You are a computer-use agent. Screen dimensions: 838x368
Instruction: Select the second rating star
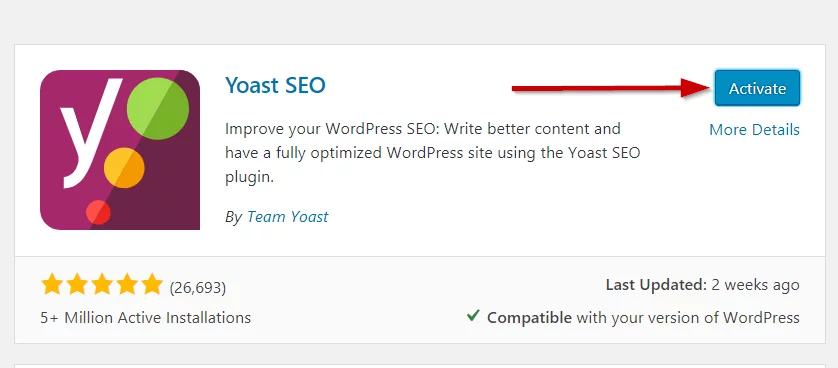[x=77, y=284]
